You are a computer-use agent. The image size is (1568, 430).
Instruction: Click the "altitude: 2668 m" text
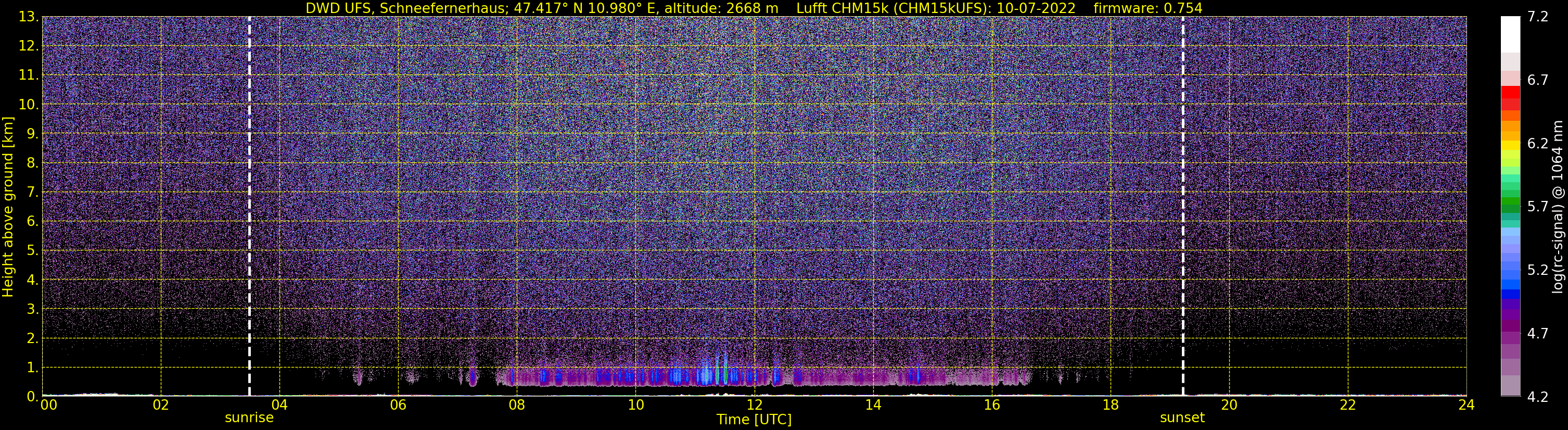point(721,8)
